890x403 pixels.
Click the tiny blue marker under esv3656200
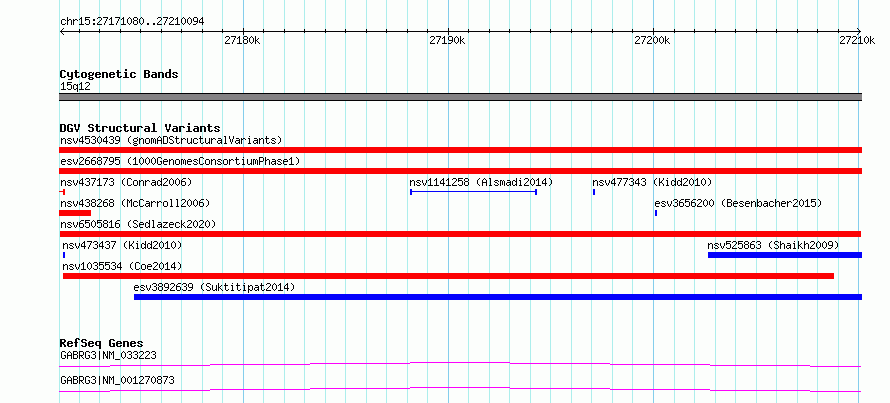tap(656, 213)
